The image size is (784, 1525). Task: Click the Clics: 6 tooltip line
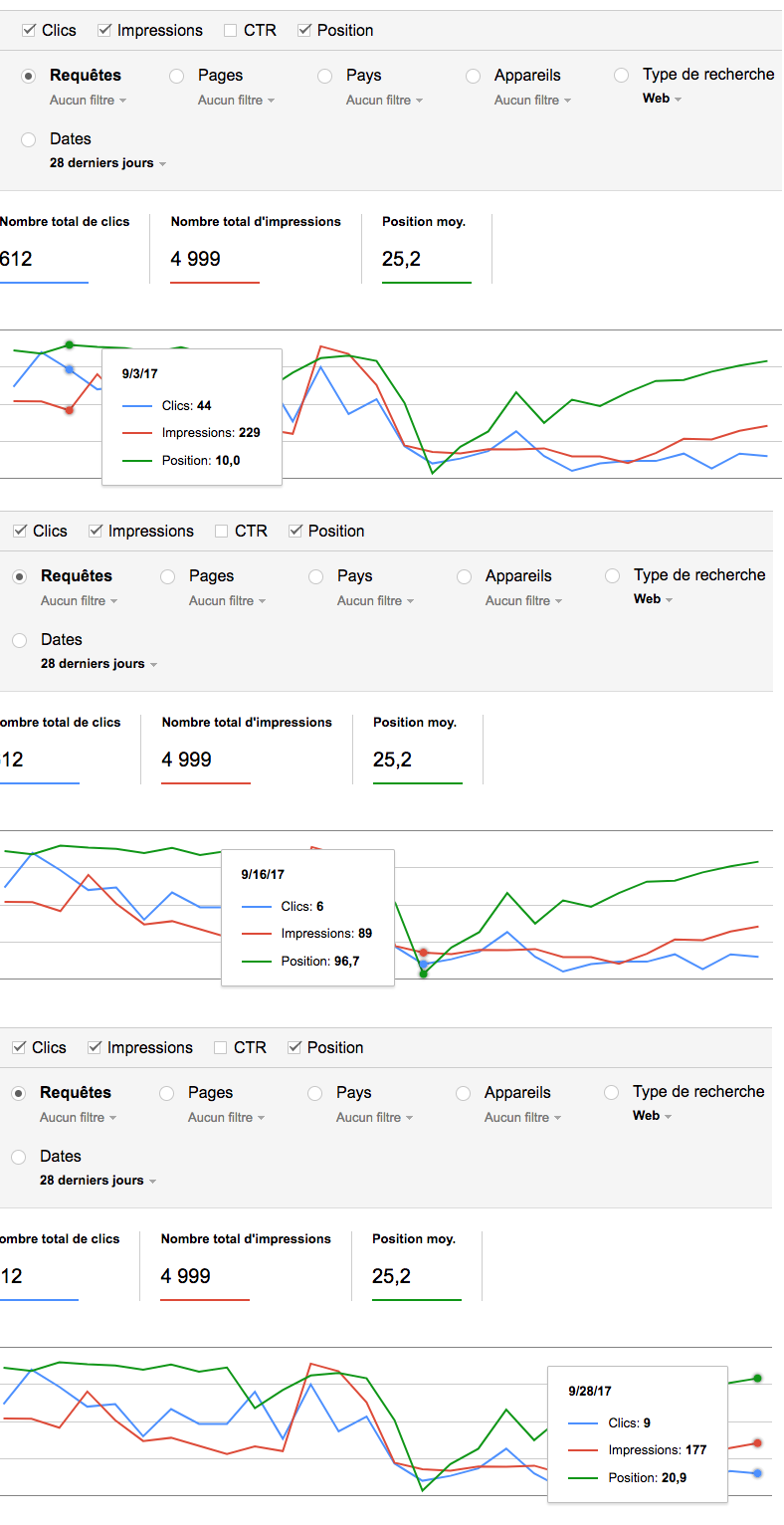[x=284, y=907]
